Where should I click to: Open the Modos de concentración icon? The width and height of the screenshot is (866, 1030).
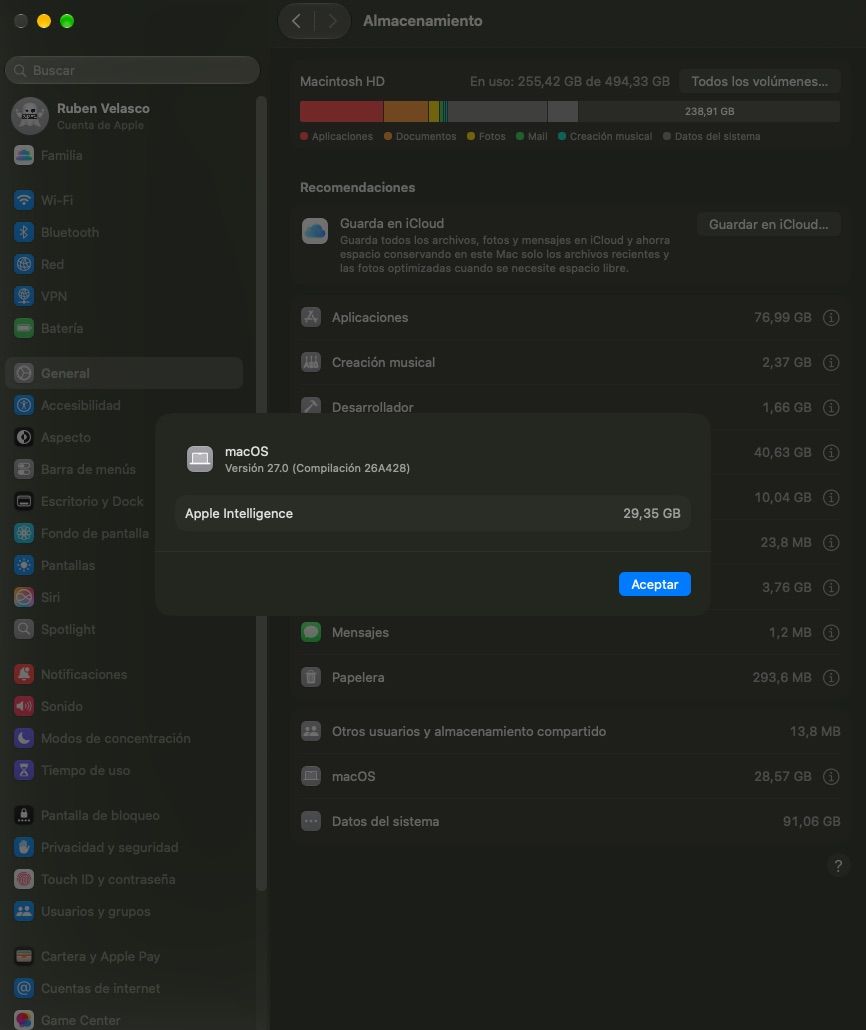click(x=24, y=738)
